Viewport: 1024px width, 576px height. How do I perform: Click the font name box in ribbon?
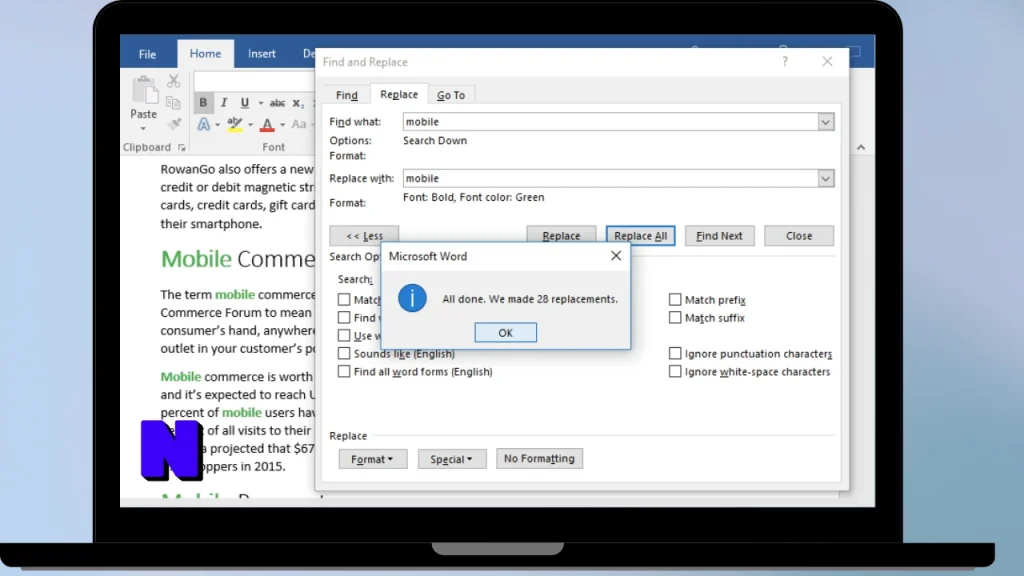click(253, 81)
